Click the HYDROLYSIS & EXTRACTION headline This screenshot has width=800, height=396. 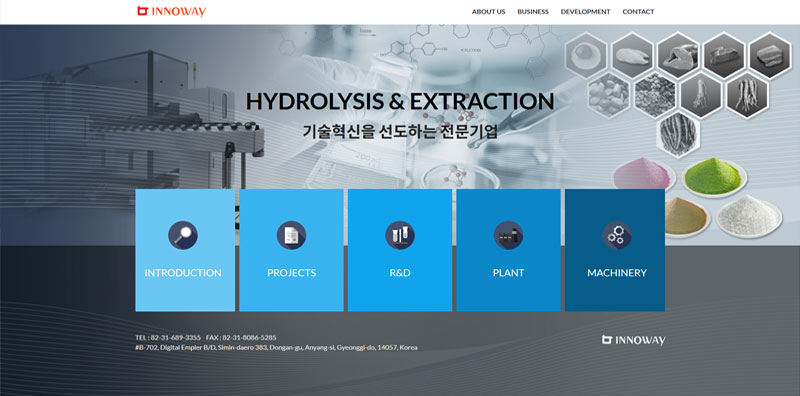point(400,102)
